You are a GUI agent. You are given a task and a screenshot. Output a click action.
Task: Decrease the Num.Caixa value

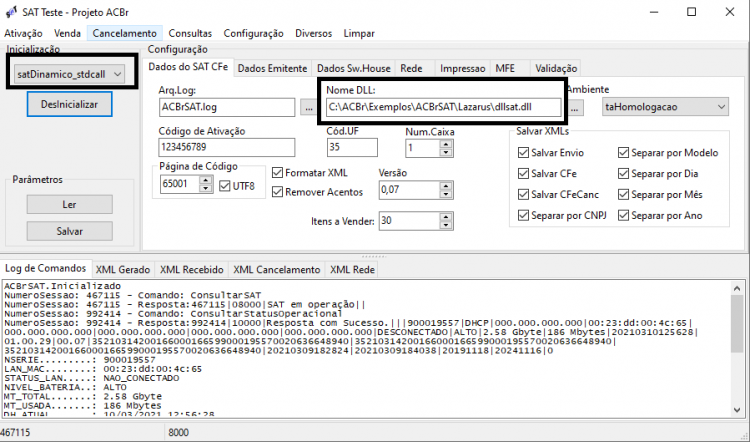(x=446, y=152)
